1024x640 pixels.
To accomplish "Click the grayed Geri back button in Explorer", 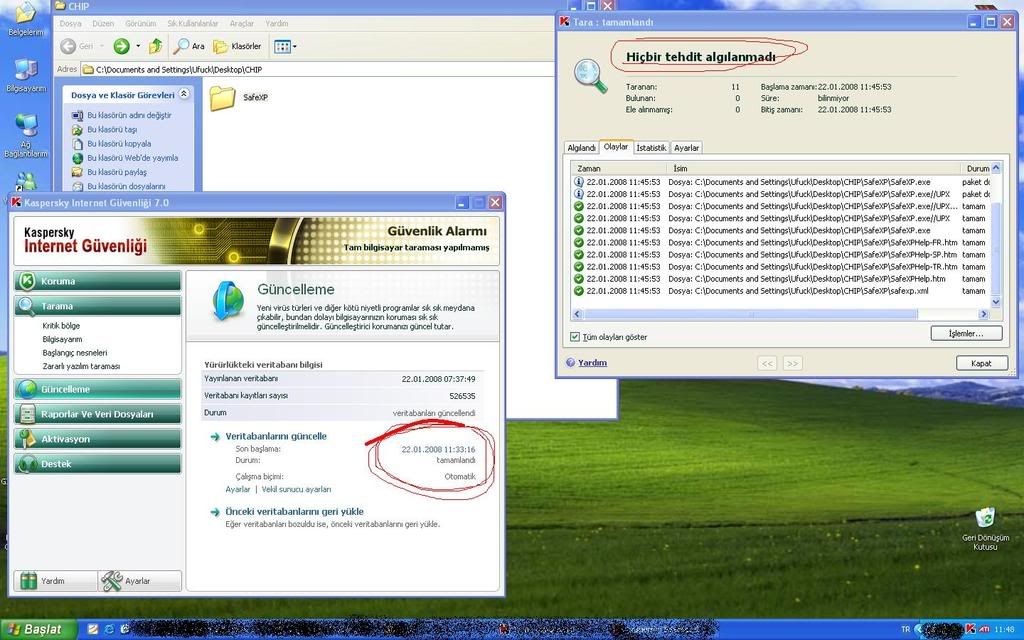I will [78, 46].
